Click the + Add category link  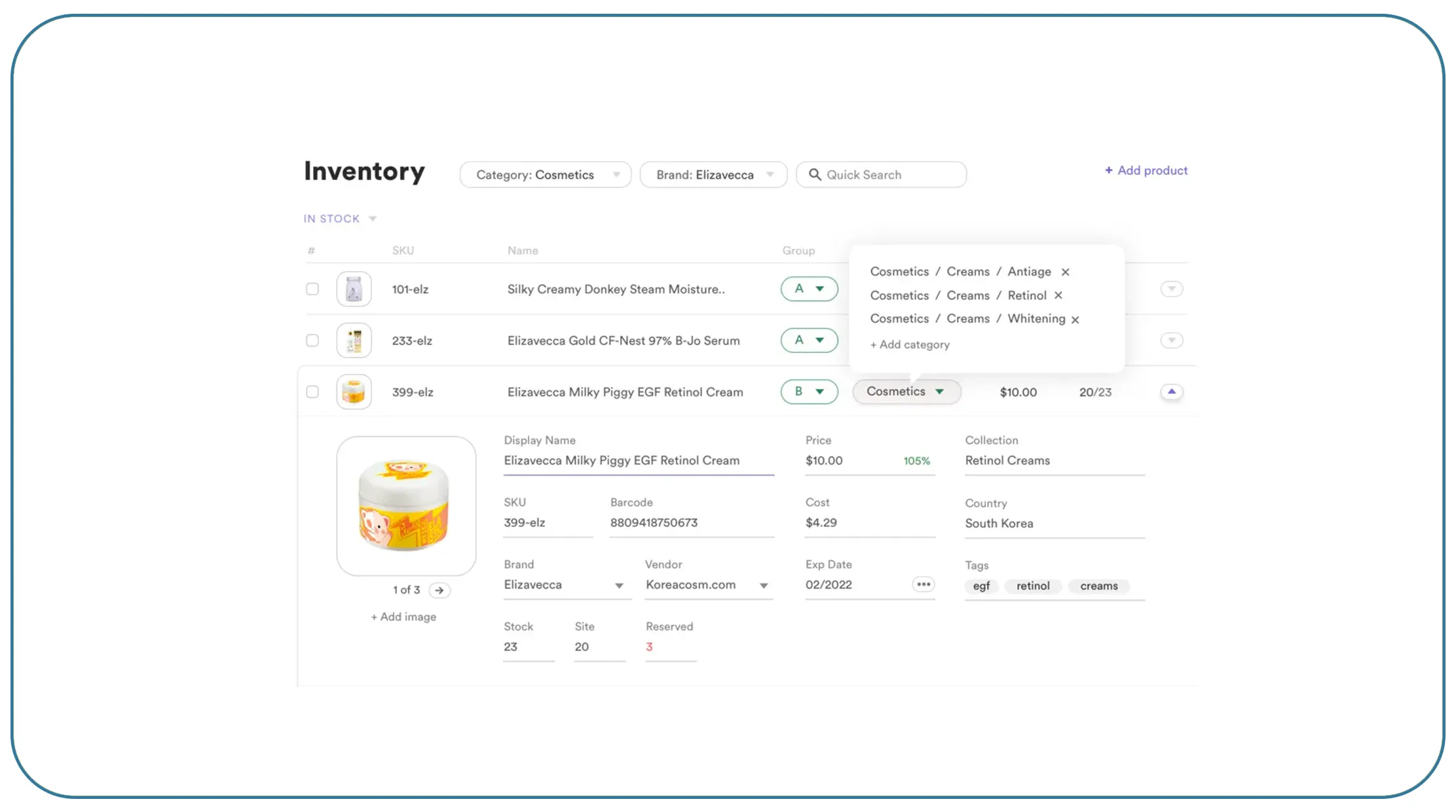[x=910, y=344]
